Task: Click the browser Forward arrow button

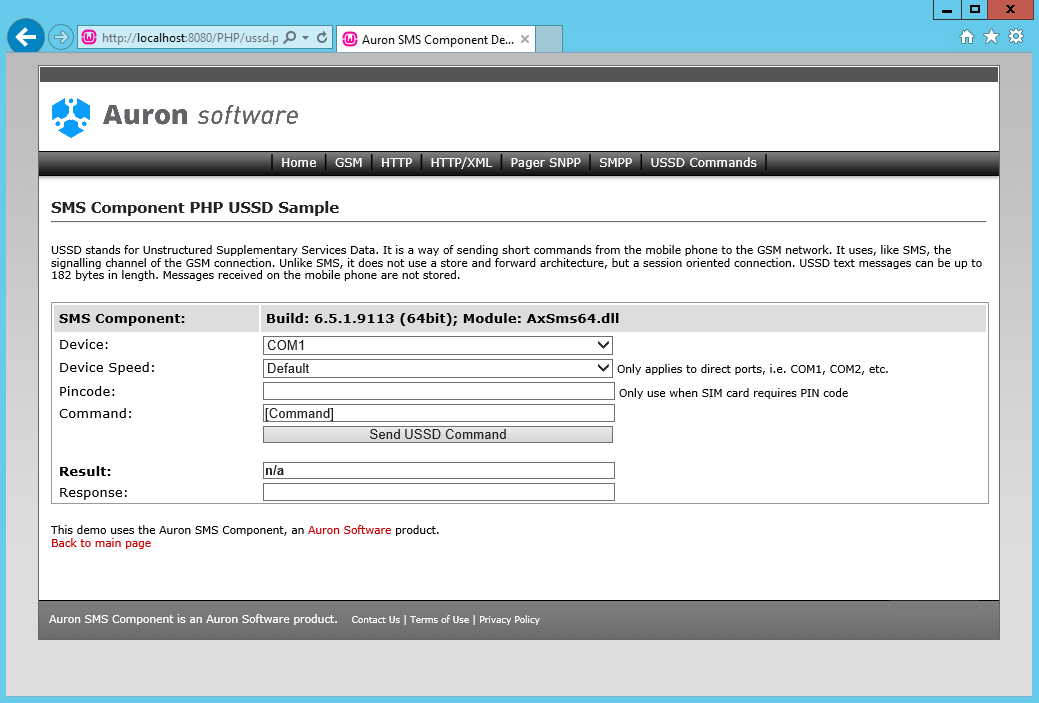Action: pyautogui.click(x=60, y=37)
